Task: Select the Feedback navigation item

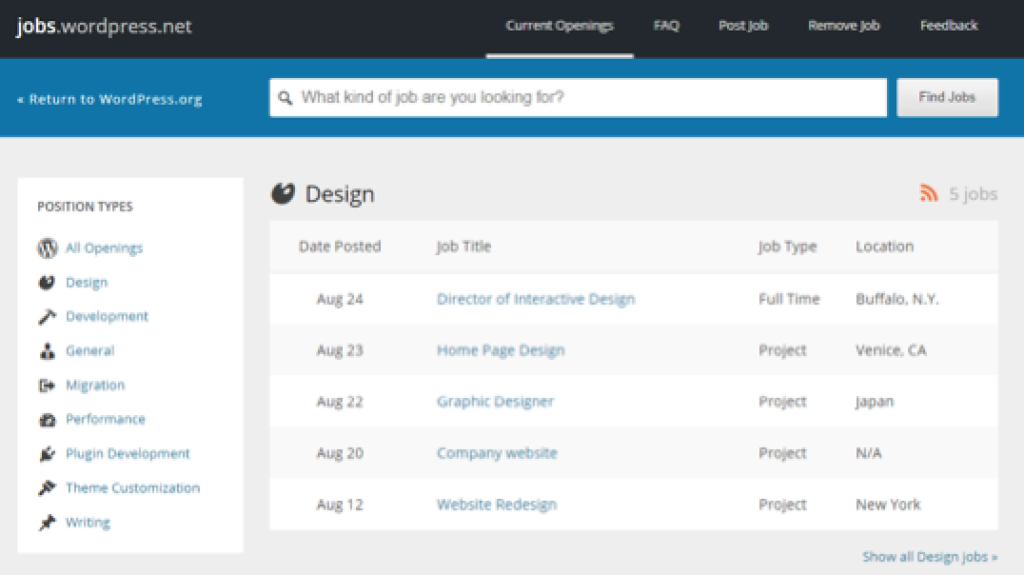Action: coord(949,26)
